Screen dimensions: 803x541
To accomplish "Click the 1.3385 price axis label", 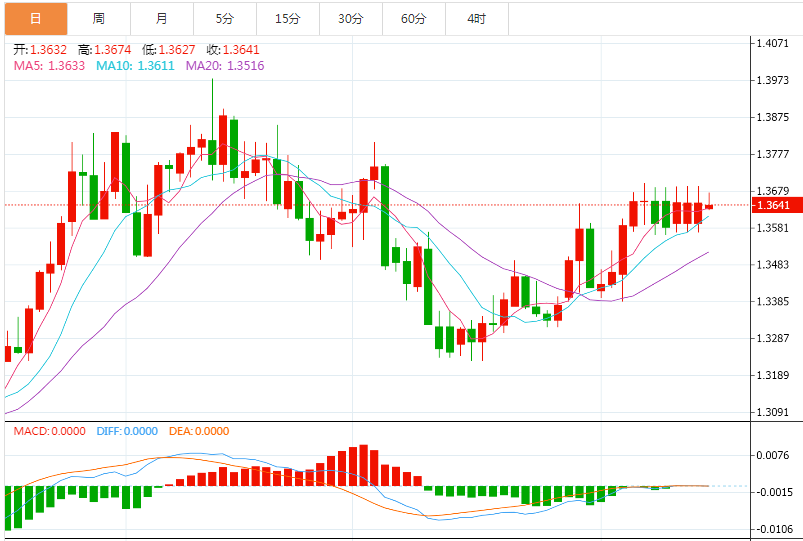I will click(x=773, y=301).
